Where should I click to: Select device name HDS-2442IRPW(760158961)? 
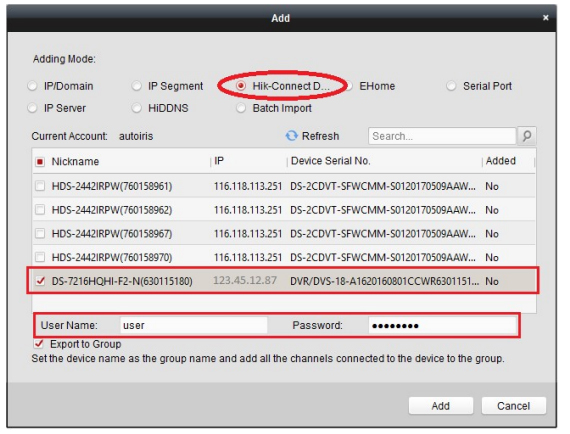click(x=112, y=186)
